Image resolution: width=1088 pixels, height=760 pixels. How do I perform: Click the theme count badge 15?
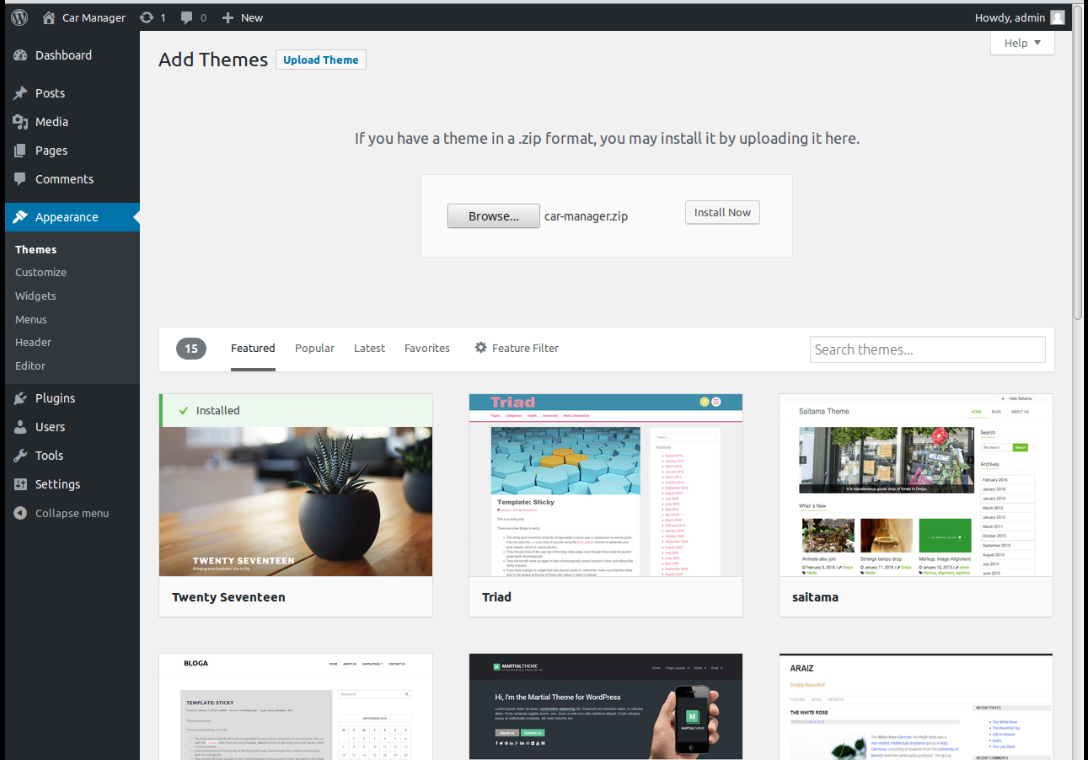[191, 348]
